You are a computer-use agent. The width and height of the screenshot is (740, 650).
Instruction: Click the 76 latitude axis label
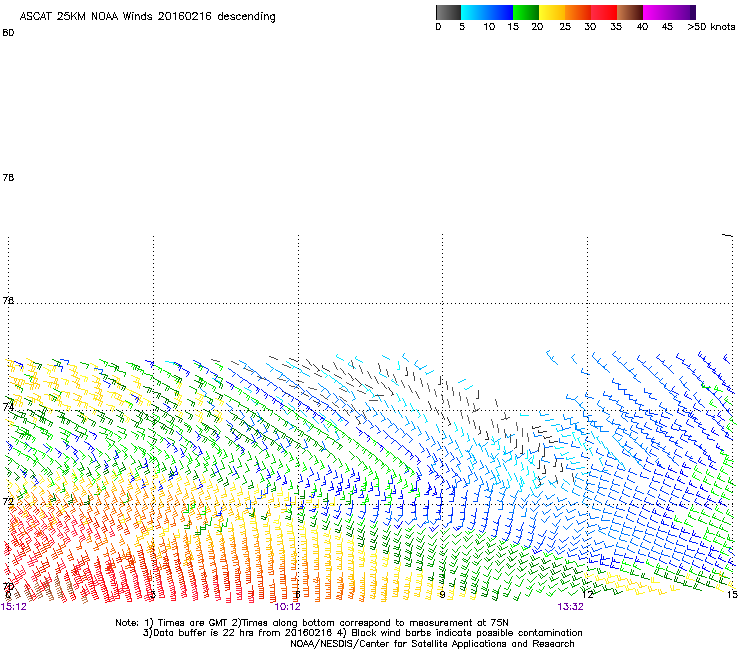pos(8,300)
